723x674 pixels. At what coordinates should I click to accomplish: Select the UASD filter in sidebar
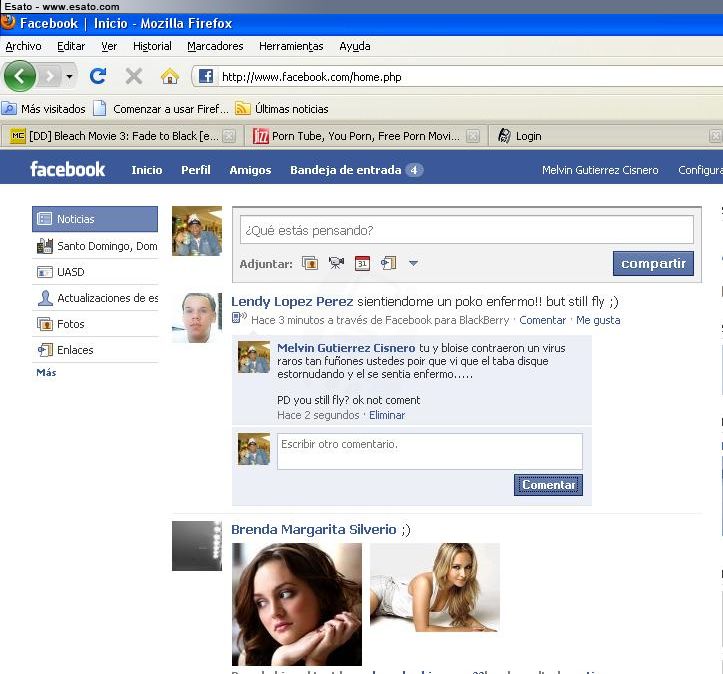[95, 272]
